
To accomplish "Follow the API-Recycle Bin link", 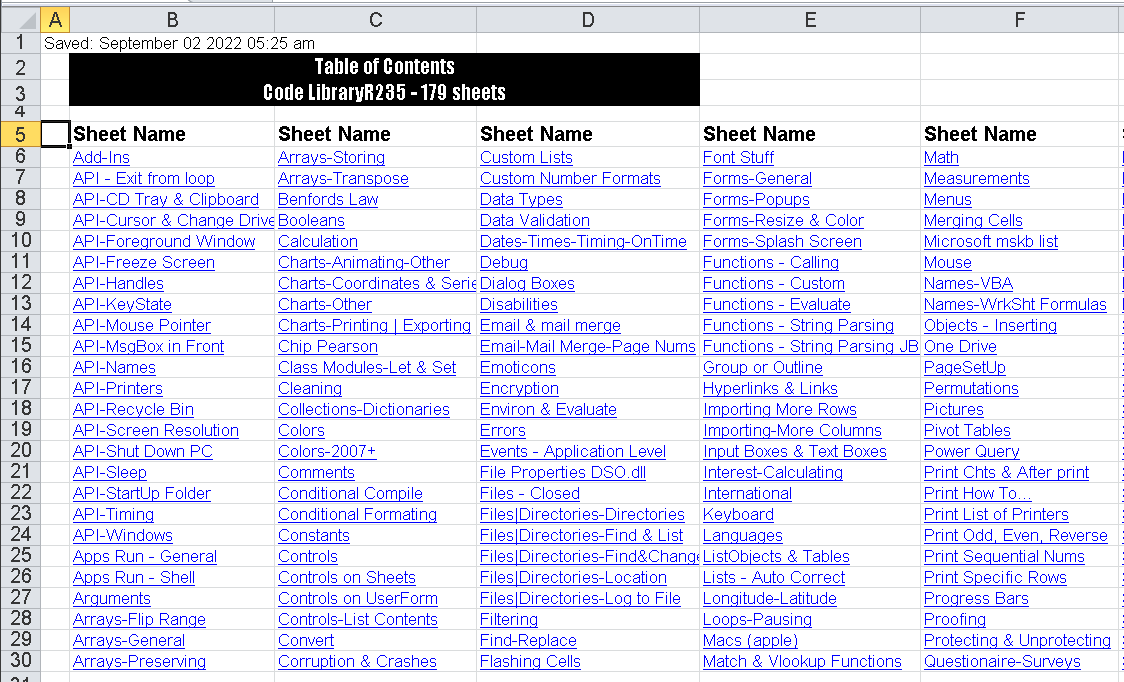I will pyautogui.click(x=133, y=409).
